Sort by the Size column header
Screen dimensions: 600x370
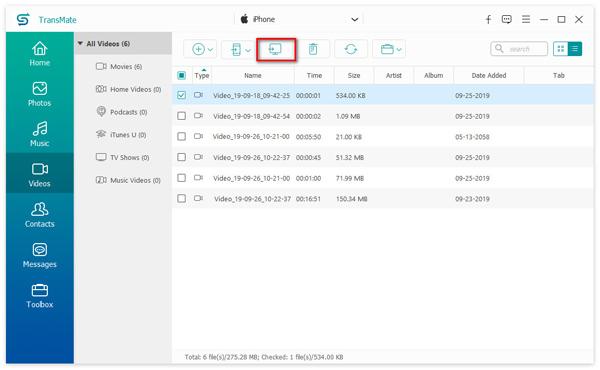click(x=354, y=75)
